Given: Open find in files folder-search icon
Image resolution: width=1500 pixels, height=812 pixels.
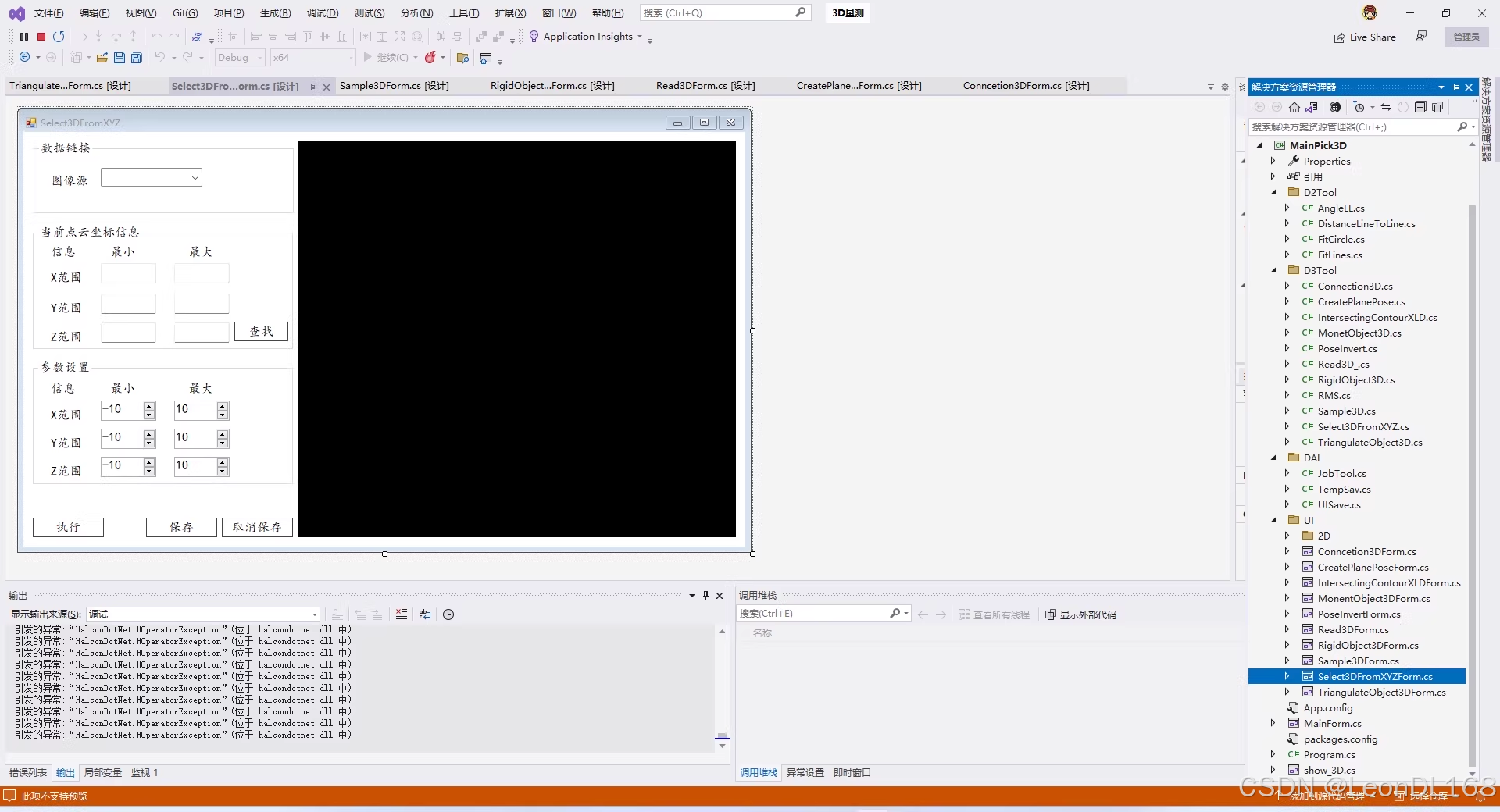Looking at the screenshot, I should 462,58.
